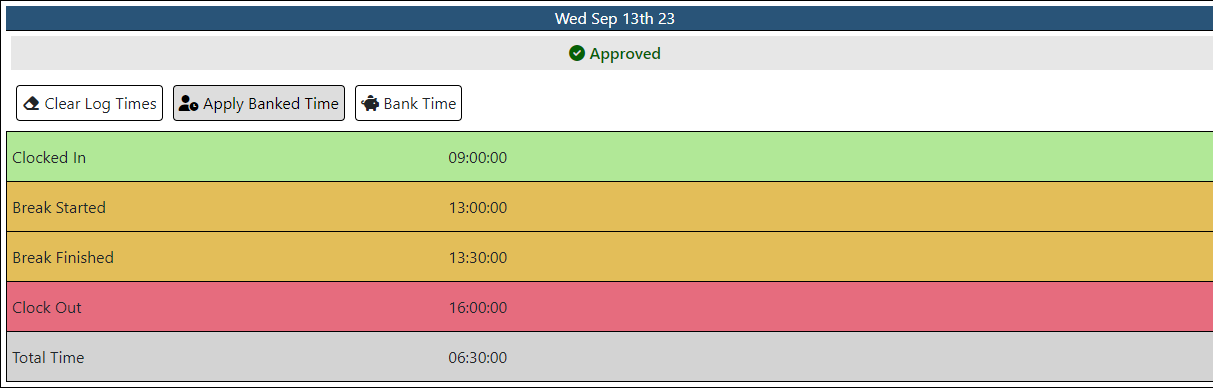Click the person-clock icon on Apply Banked Time
This screenshot has height=388, width=1213.
click(188, 103)
